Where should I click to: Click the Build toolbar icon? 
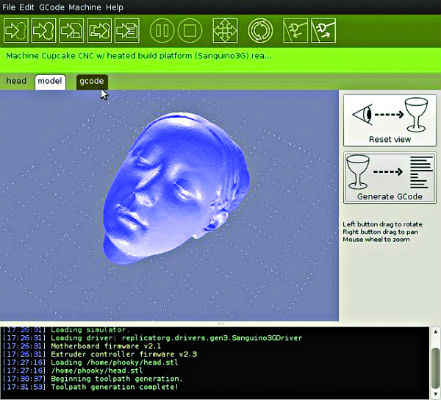pyautogui.click(x=44, y=31)
